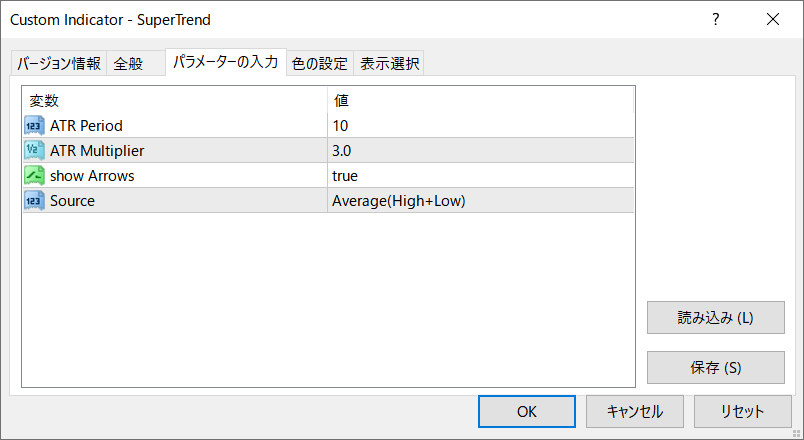Open the 表示選択 tab
Image resolution: width=804 pixels, height=440 pixels.
pos(390,64)
